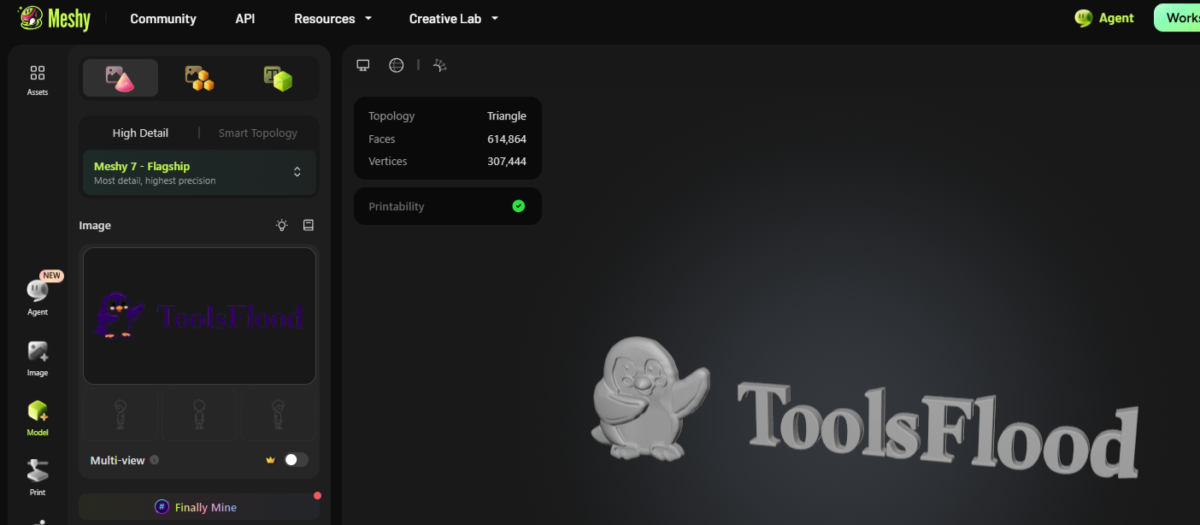Select the green cube text-to-3D tab
The width and height of the screenshot is (1200, 525).
pos(278,78)
